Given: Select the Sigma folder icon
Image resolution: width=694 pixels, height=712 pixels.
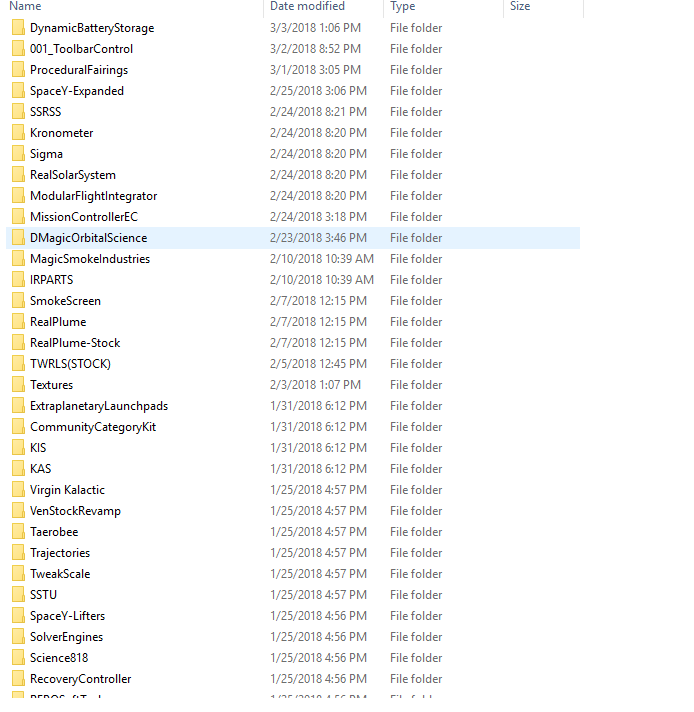Looking at the screenshot, I should [x=18, y=153].
